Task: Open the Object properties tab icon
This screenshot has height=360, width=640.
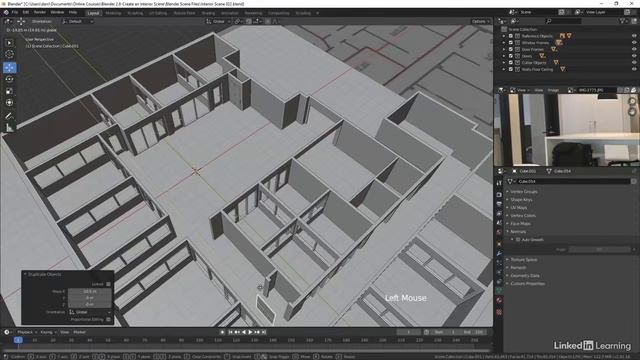Action: pos(499,244)
